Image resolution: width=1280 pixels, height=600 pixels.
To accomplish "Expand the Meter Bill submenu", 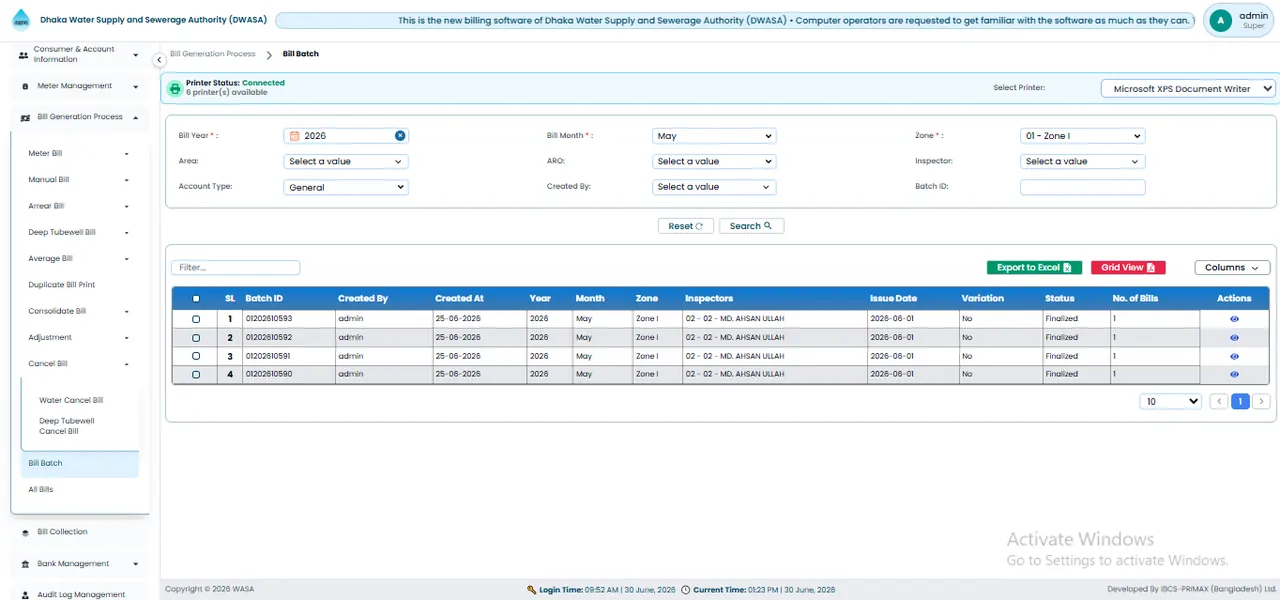I will (79, 154).
